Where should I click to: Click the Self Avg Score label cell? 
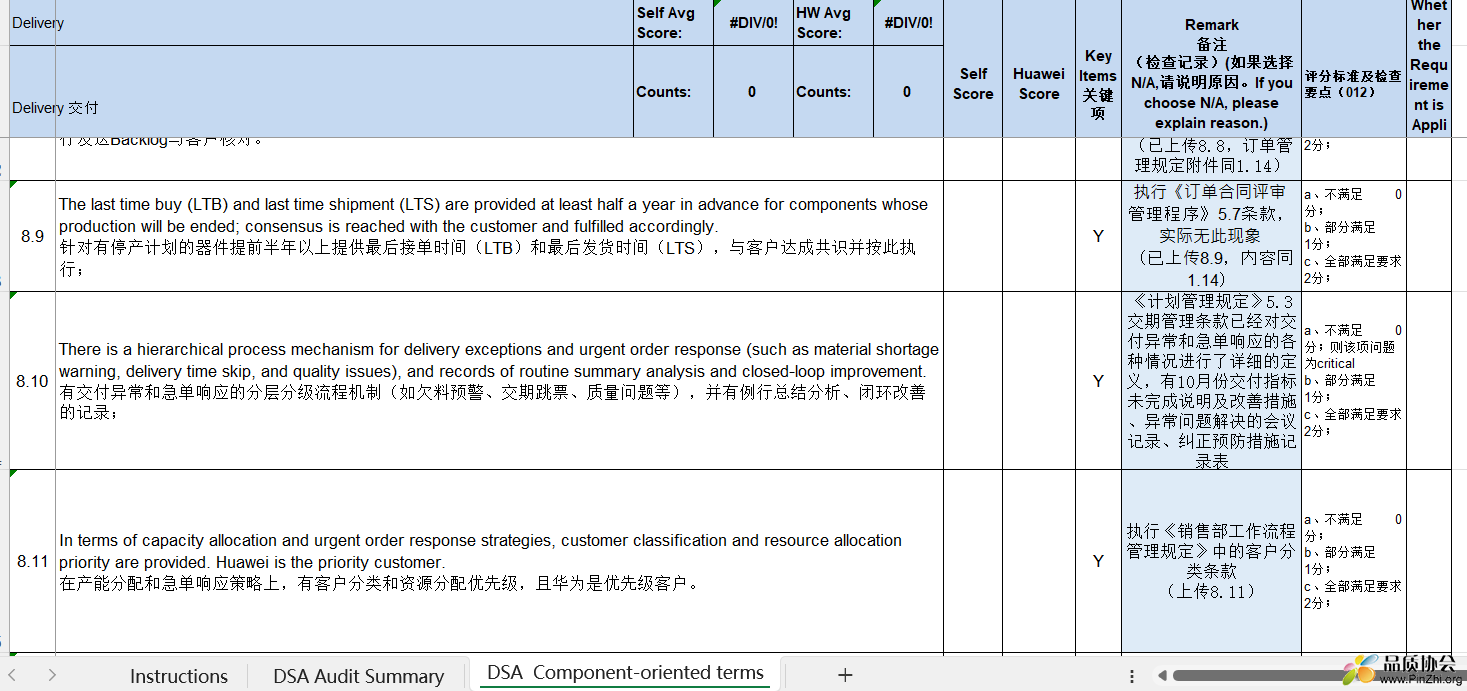[x=673, y=22]
